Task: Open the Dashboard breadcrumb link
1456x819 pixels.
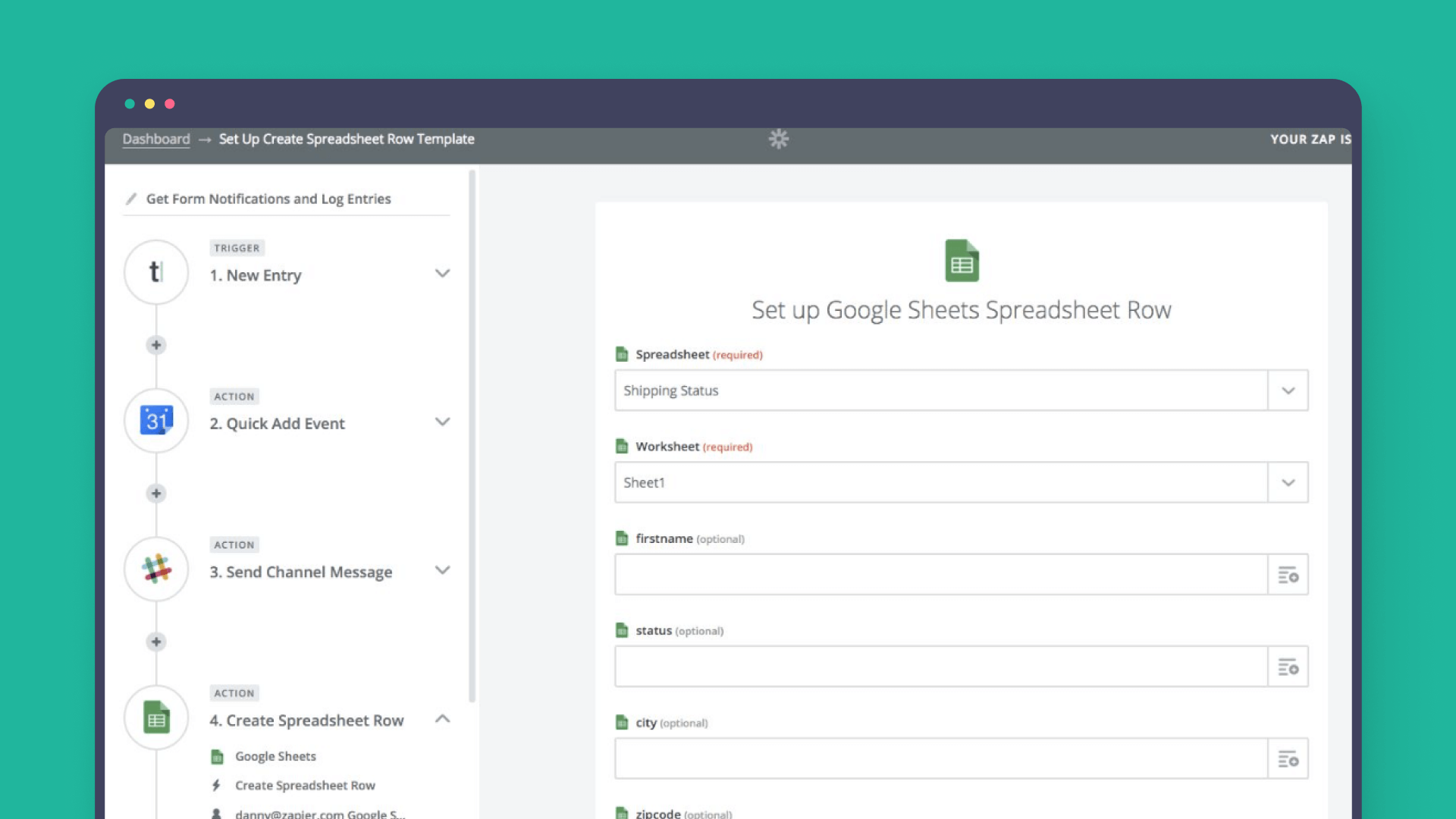Action: click(156, 139)
